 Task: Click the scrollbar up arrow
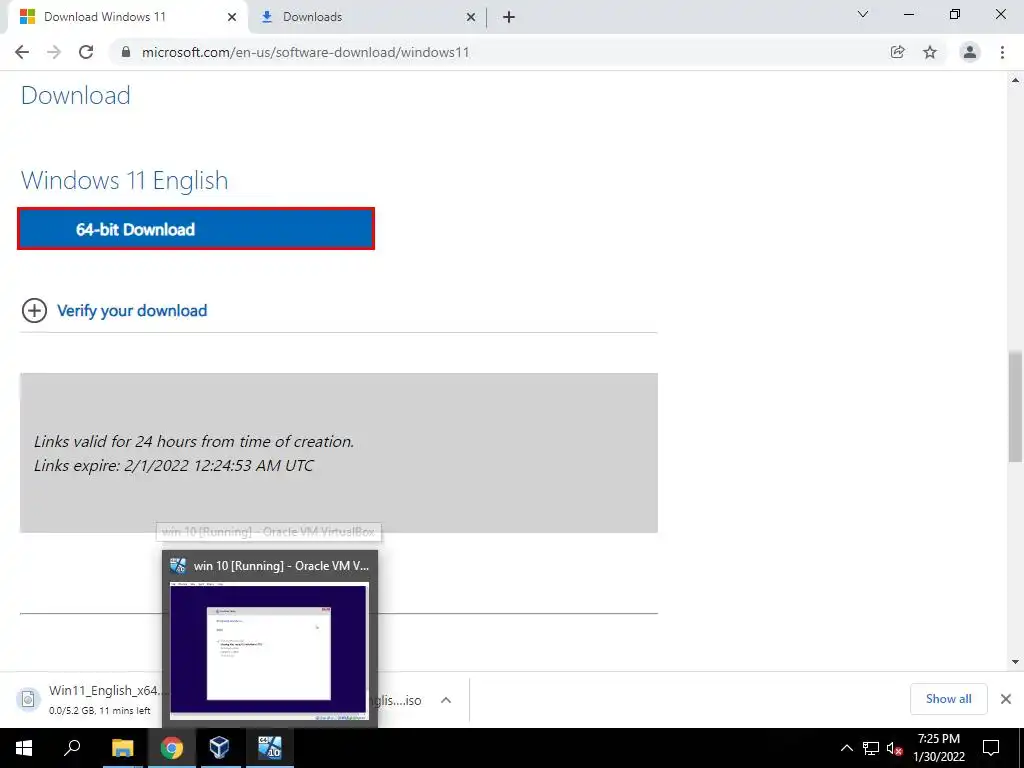(1015, 80)
